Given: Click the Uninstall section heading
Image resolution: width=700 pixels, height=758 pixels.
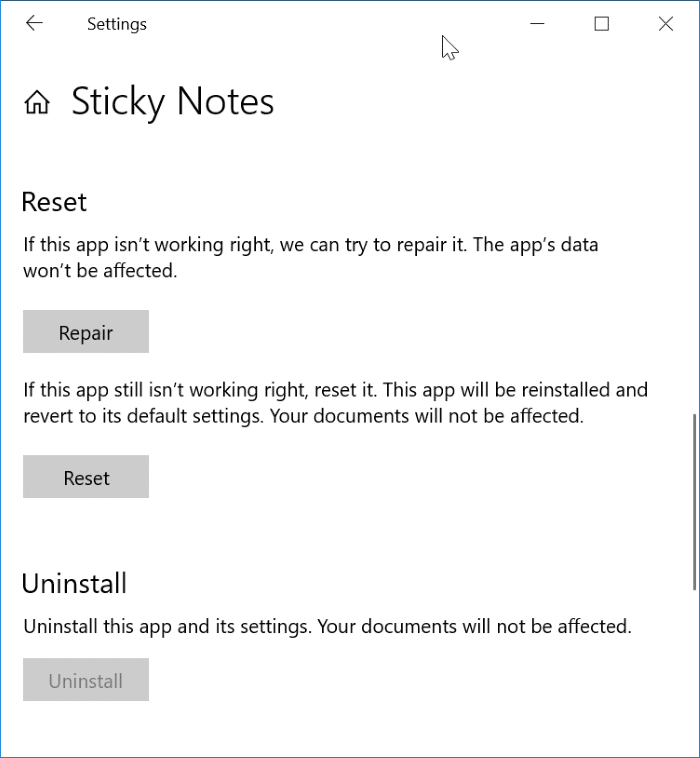Looking at the screenshot, I should (74, 583).
